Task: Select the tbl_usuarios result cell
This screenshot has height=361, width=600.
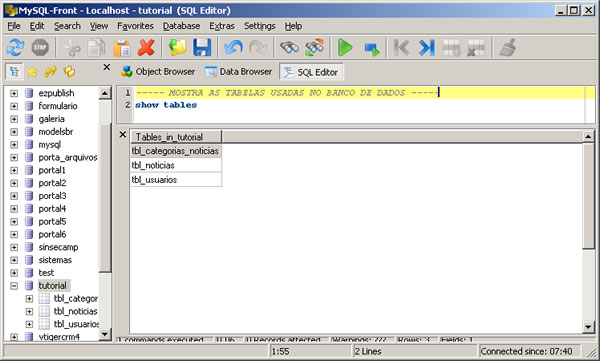Action: pos(176,180)
